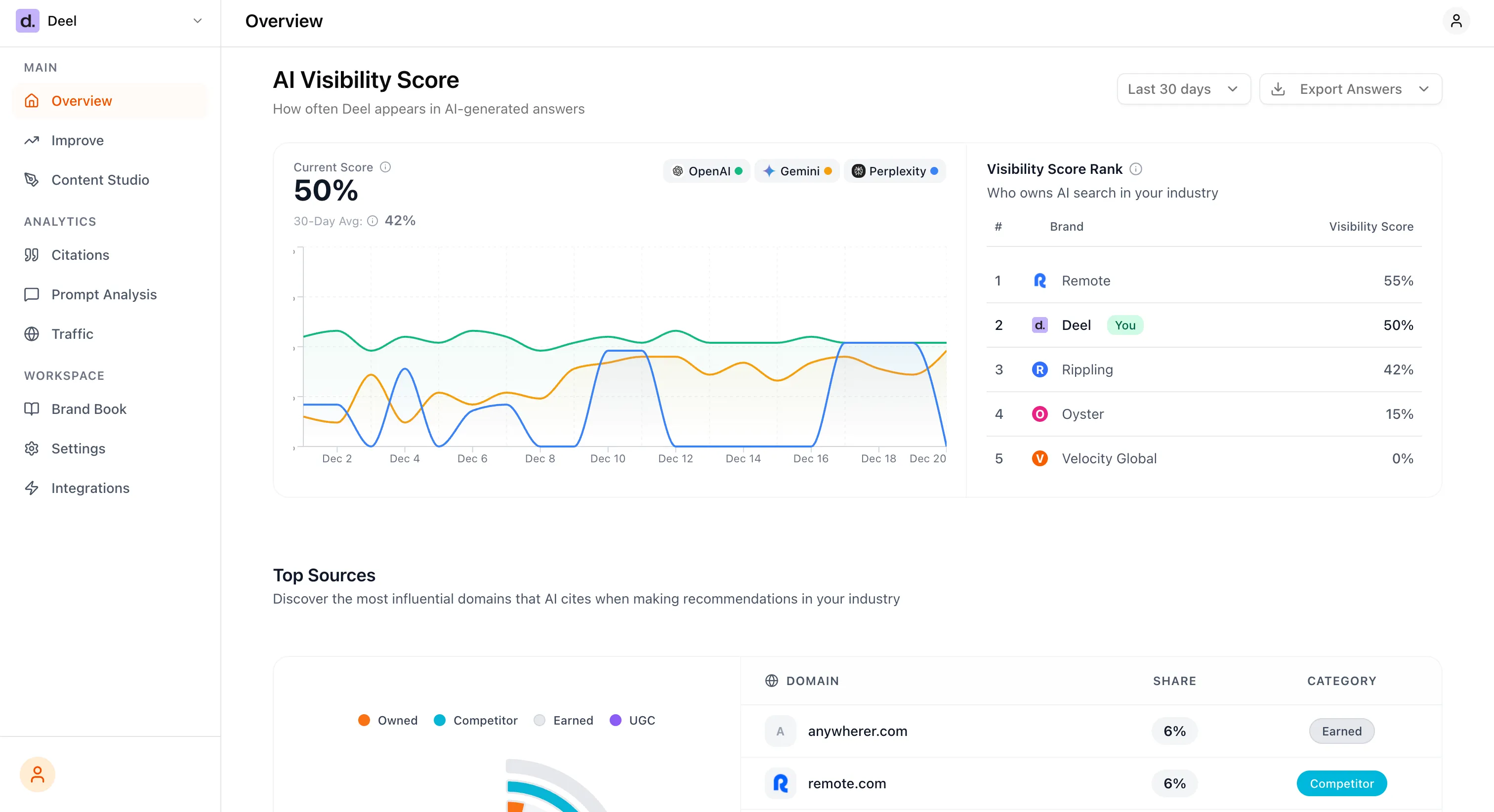Open the Export Answers format dropdown arrow
The height and width of the screenshot is (812, 1494).
(x=1427, y=89)
